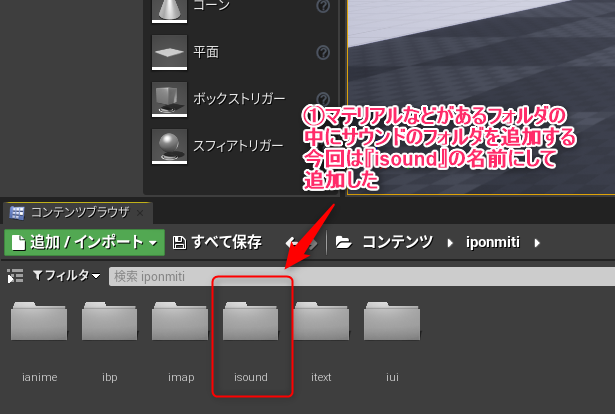Open the フィルタ filter dropdown

pos(67,276)
